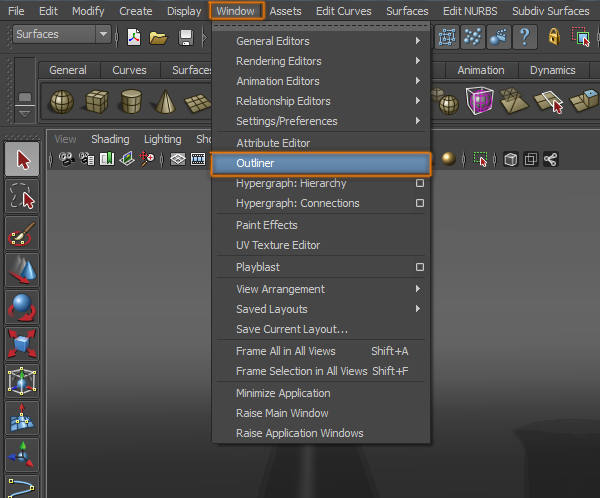This screenshot has width=600, height=498.
Task: Select the Scale tool cube icon
Action: pos(22,344)
